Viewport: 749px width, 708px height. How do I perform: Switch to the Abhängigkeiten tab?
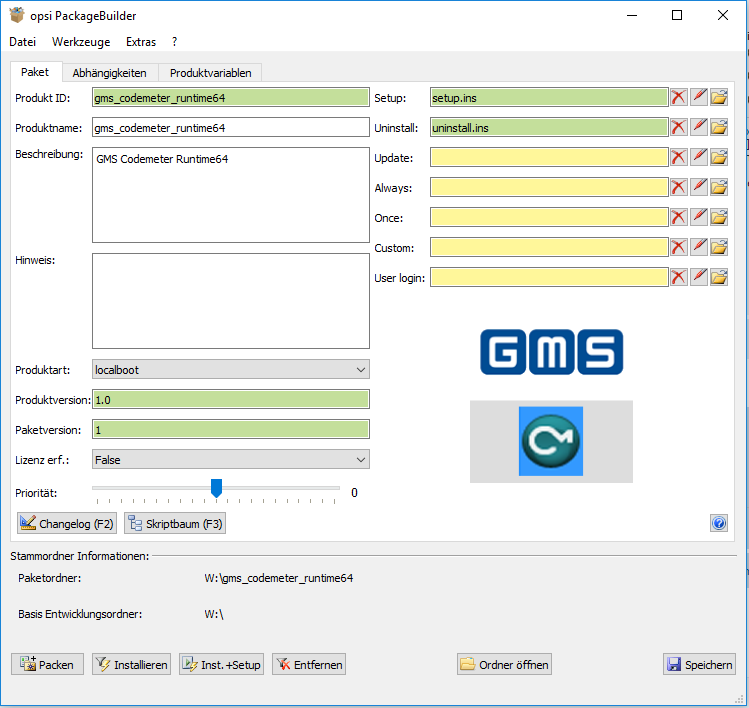coord(109,73)
